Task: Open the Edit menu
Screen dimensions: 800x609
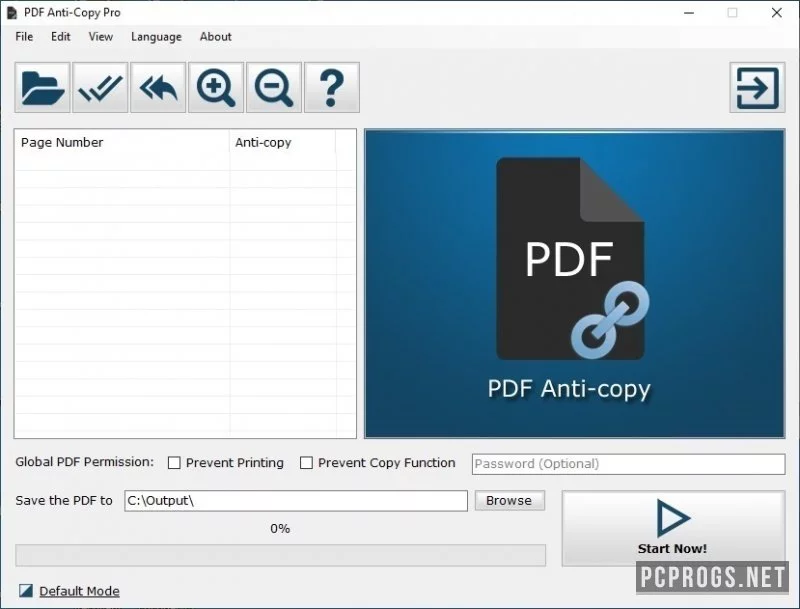Action: 61,37
